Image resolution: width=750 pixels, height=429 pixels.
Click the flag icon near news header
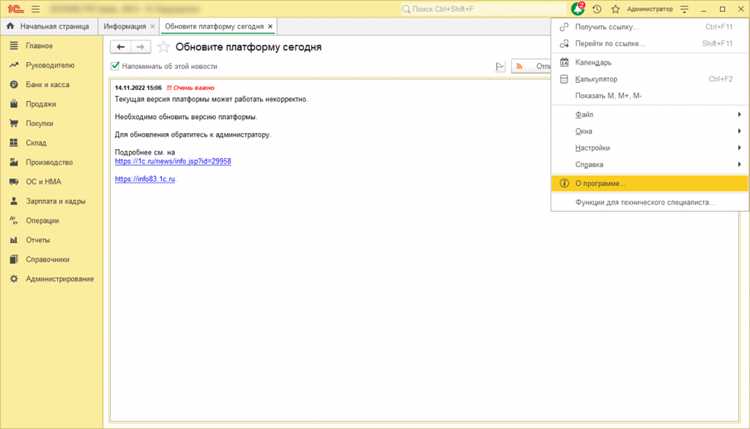tap(500, 66)
